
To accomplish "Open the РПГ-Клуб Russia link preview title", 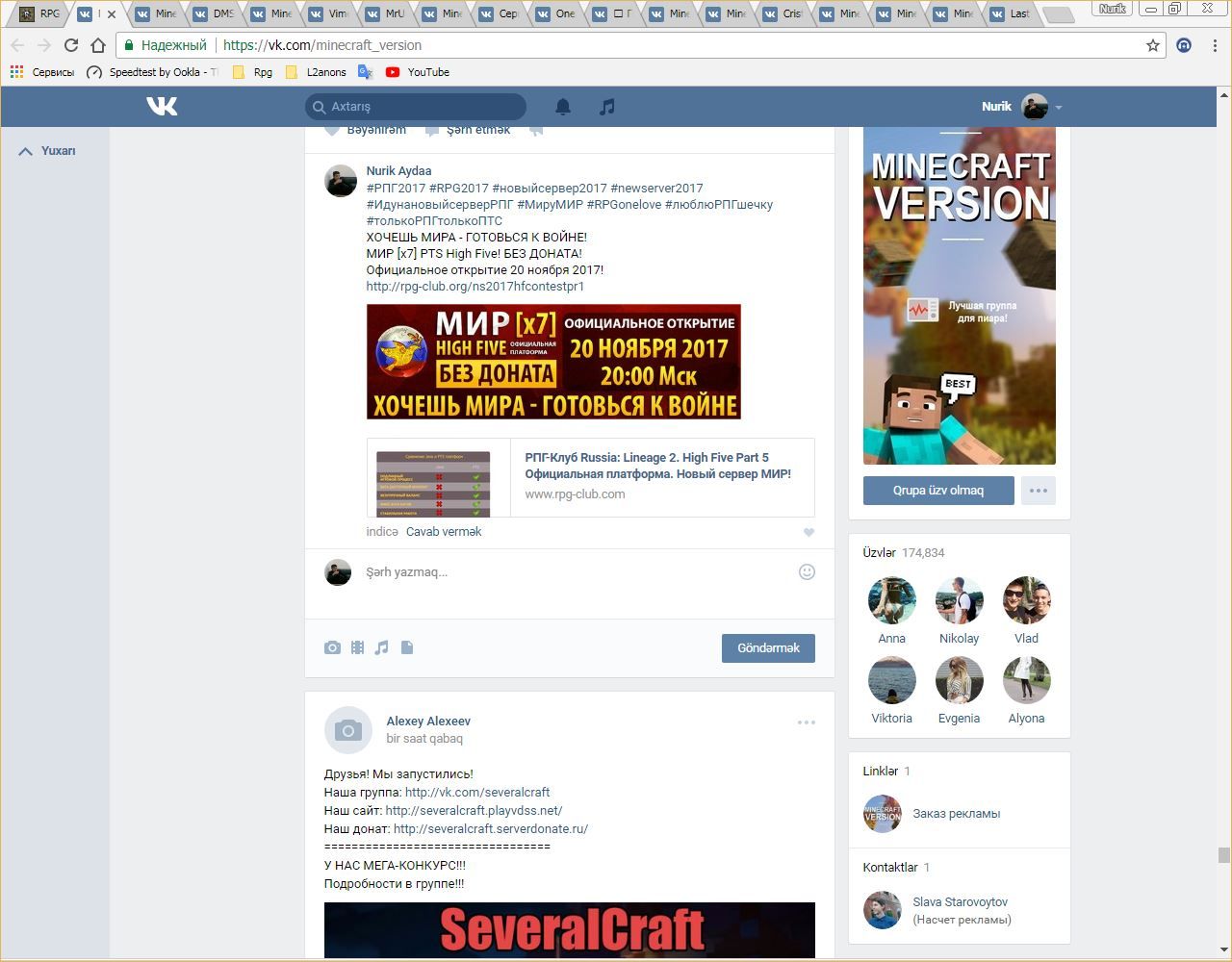I will click(658, 466).
